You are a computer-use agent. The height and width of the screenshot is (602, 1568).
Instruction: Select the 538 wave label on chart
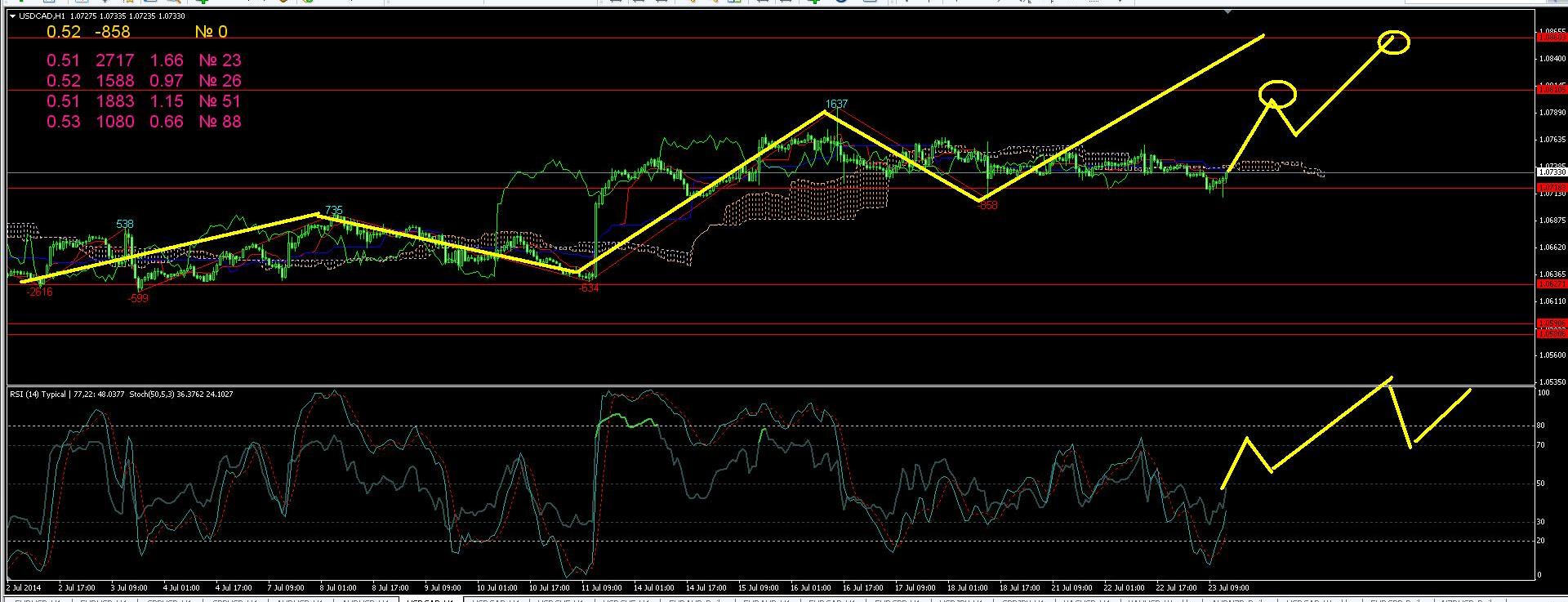[124, 224]
